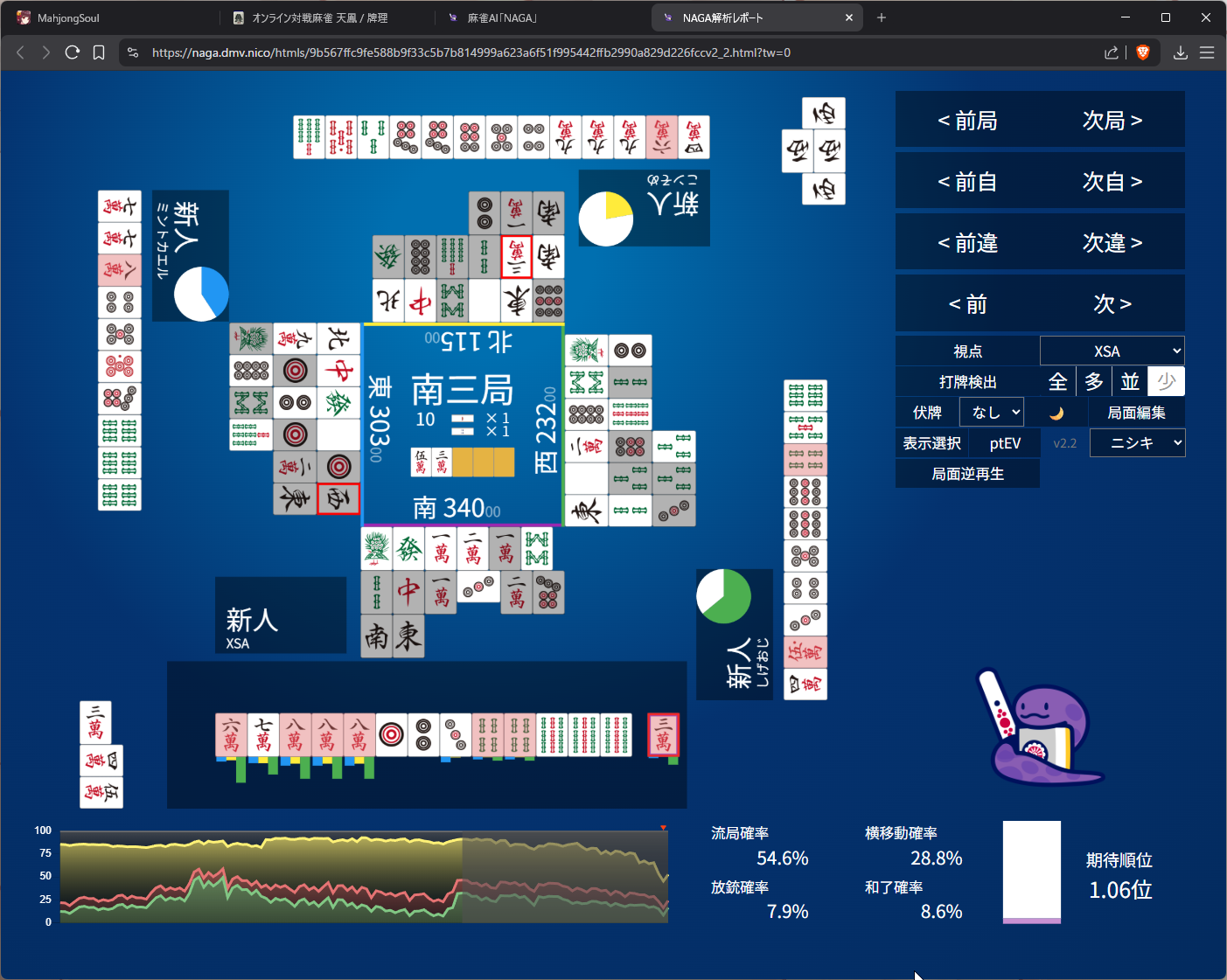
Task: Set discard detection level to 全
Action: [1057, 382]
